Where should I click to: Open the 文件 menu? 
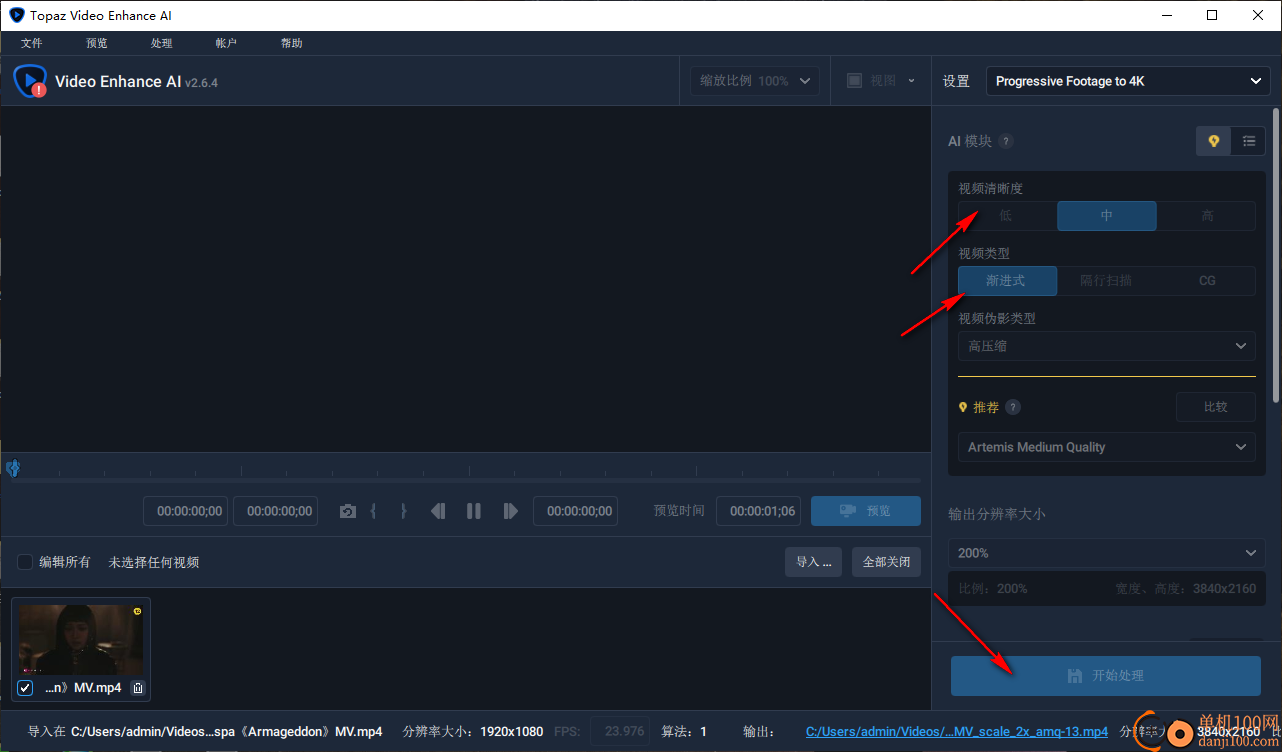click(32, 43)
